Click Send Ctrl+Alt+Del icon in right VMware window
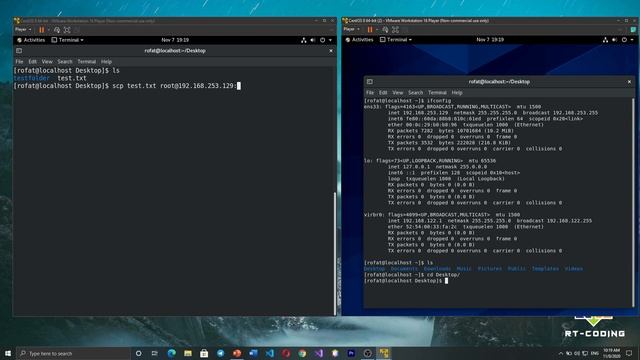This screenshot has width=640, height=360. click(385, 30)
